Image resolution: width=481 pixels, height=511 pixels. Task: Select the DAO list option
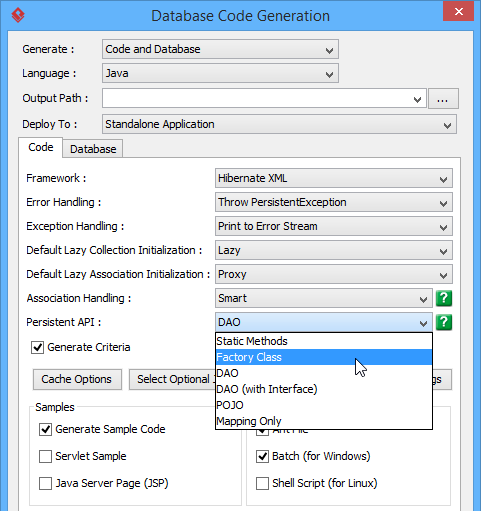(x=324, y=373)
